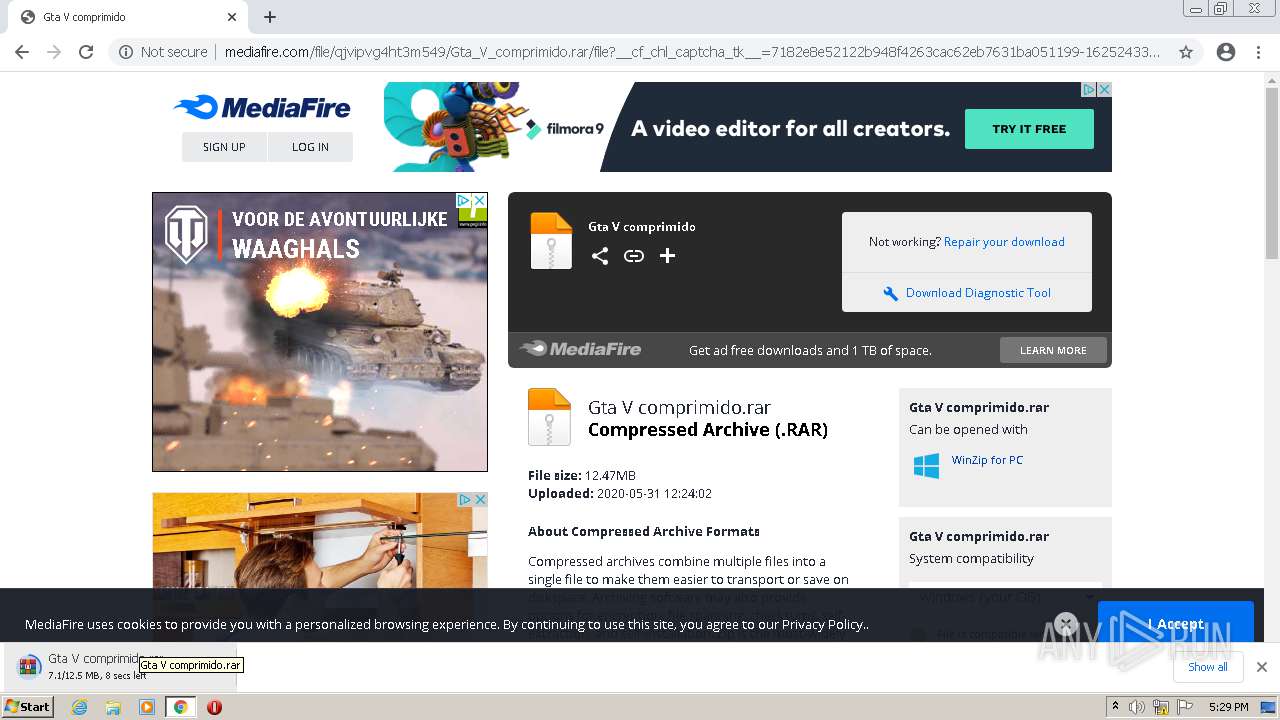
Task: Close the World of Tanks ad
Action: point(480,200)
